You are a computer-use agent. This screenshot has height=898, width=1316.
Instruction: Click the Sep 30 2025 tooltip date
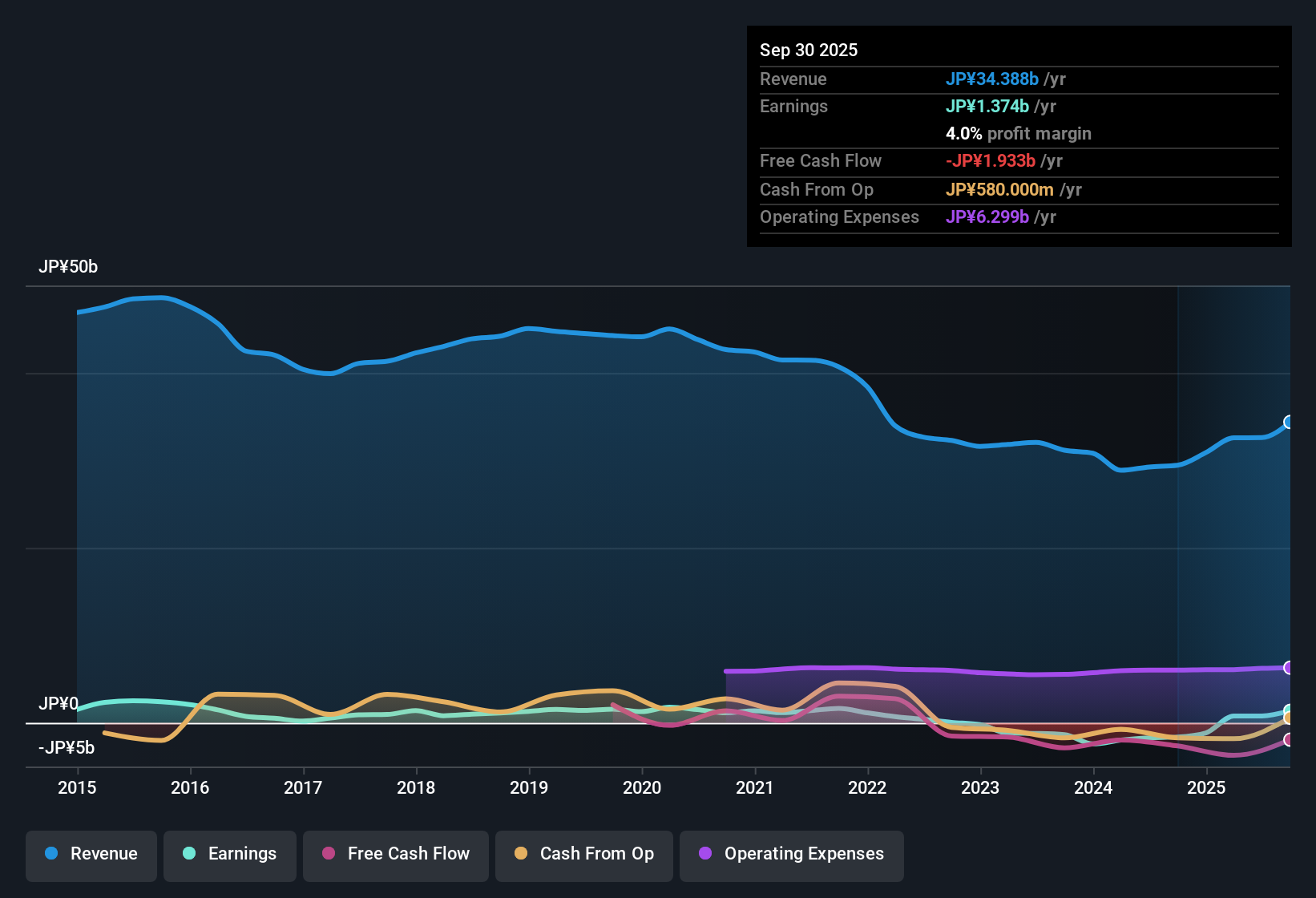pyautogui.click(x=809, y=50)
